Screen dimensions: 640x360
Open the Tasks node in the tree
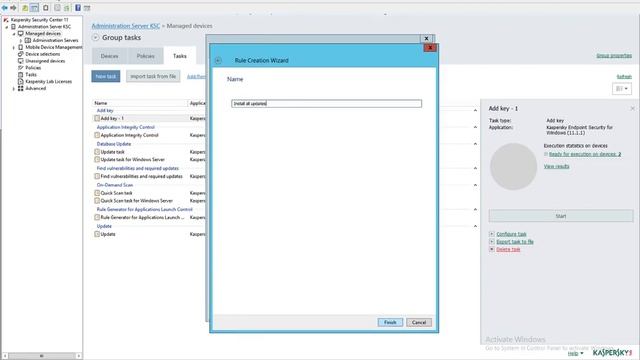31,75
